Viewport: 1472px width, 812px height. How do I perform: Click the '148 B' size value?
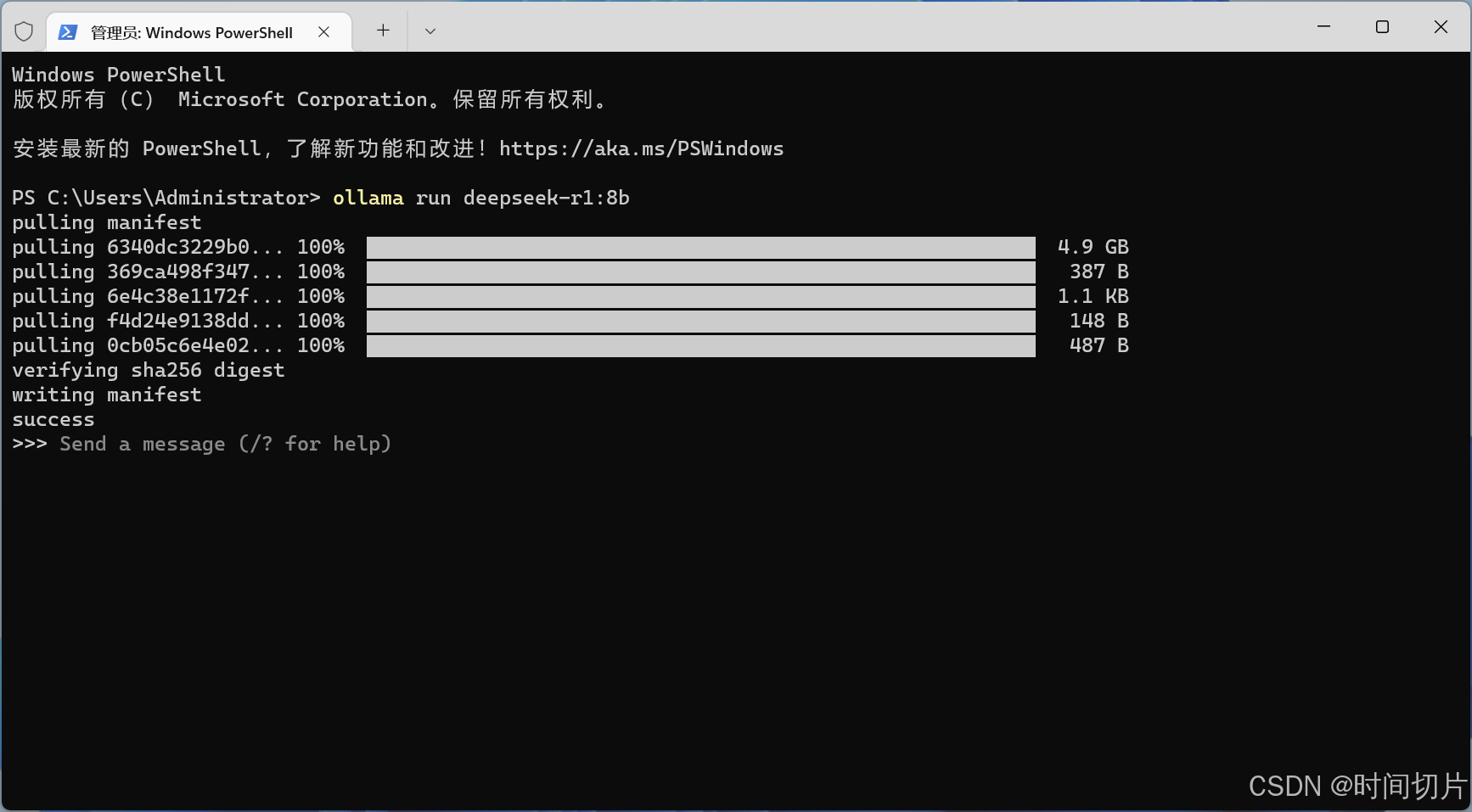1099,321
